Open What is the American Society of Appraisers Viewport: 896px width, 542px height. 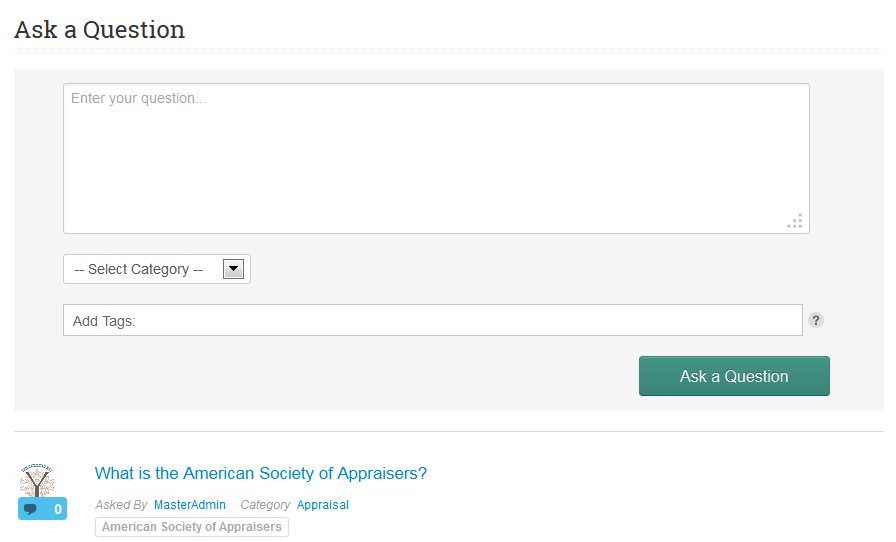[261, 473]
